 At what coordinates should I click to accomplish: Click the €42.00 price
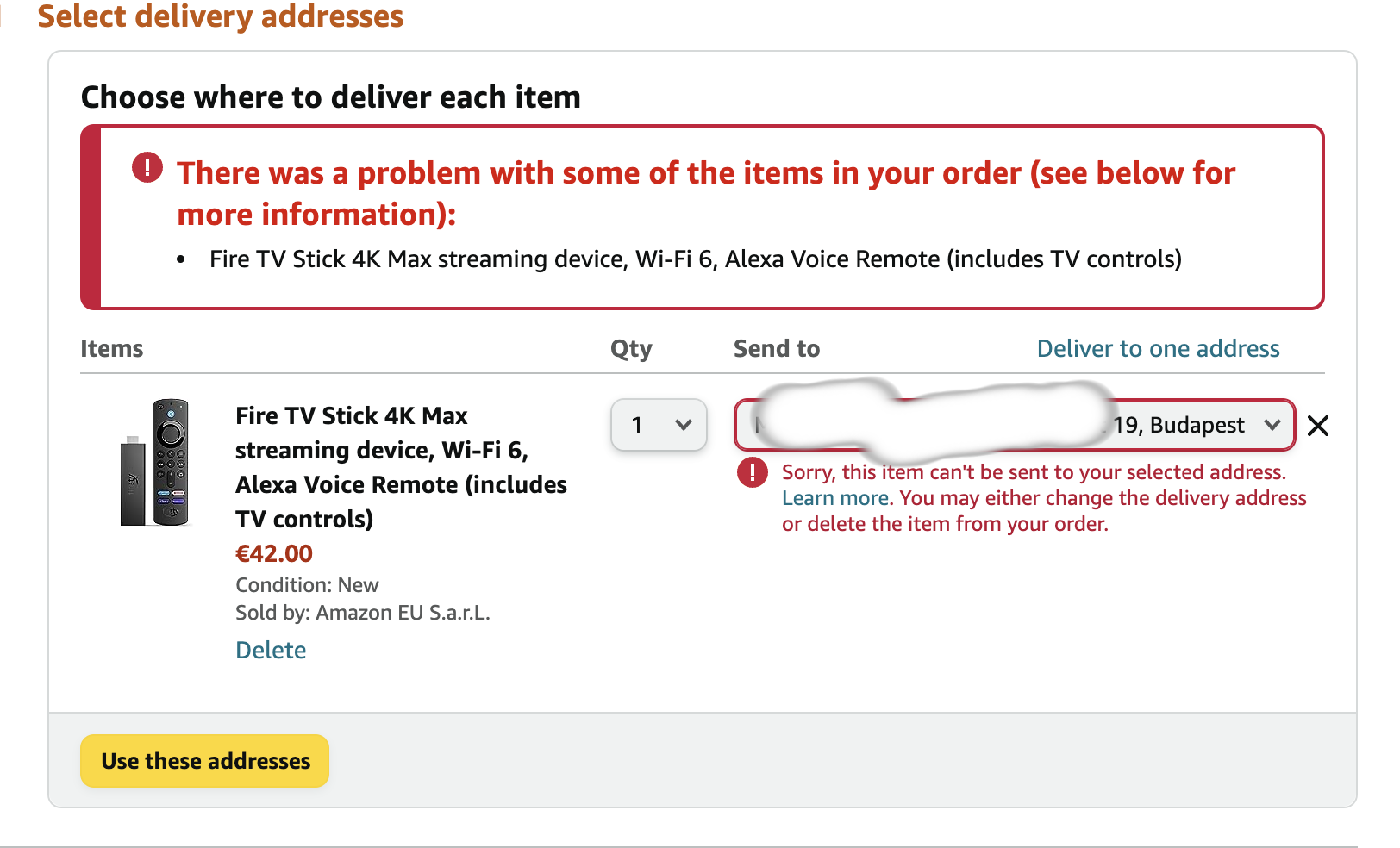274,553
